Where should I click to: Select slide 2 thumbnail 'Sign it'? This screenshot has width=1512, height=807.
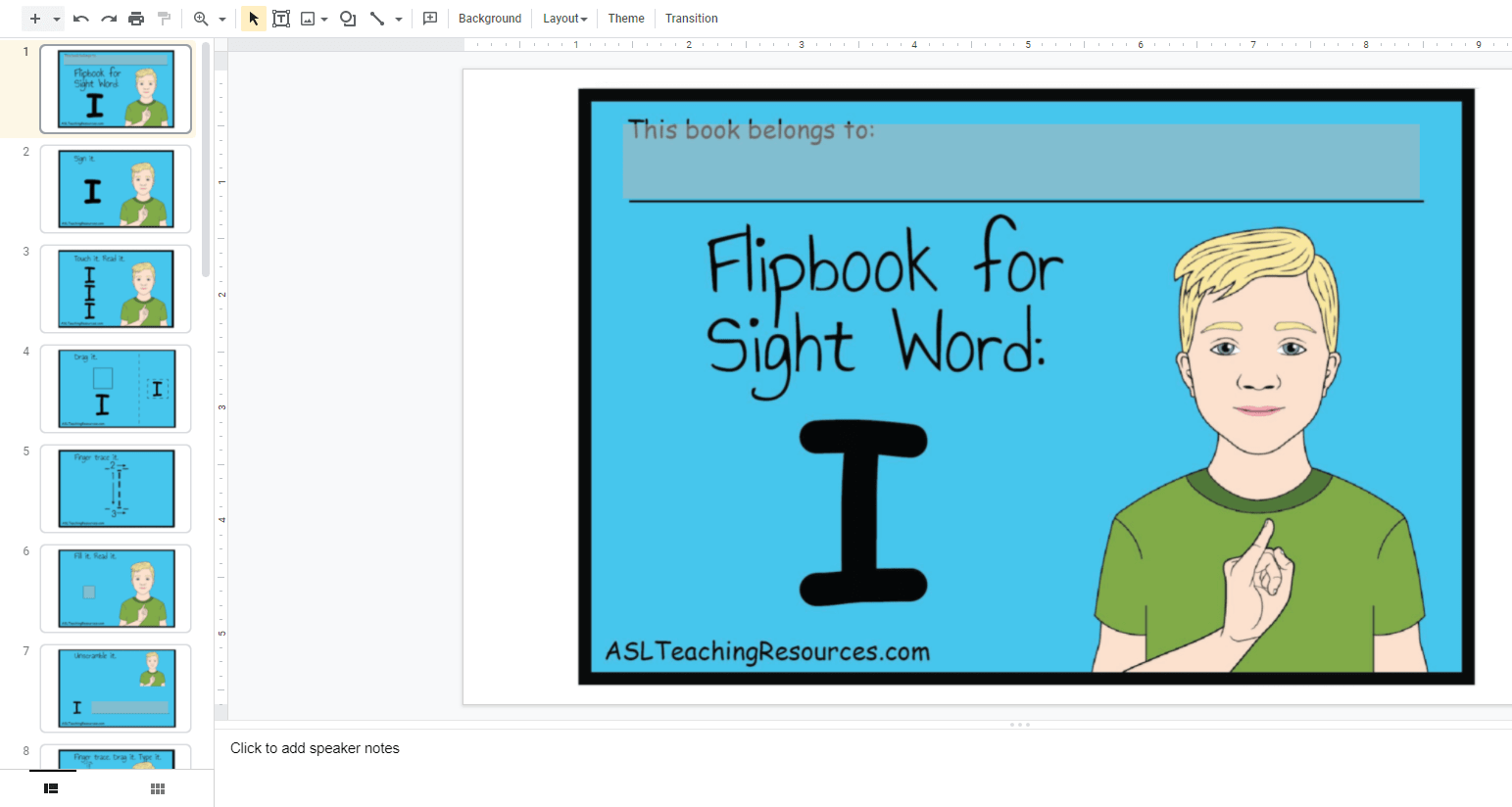116,189
